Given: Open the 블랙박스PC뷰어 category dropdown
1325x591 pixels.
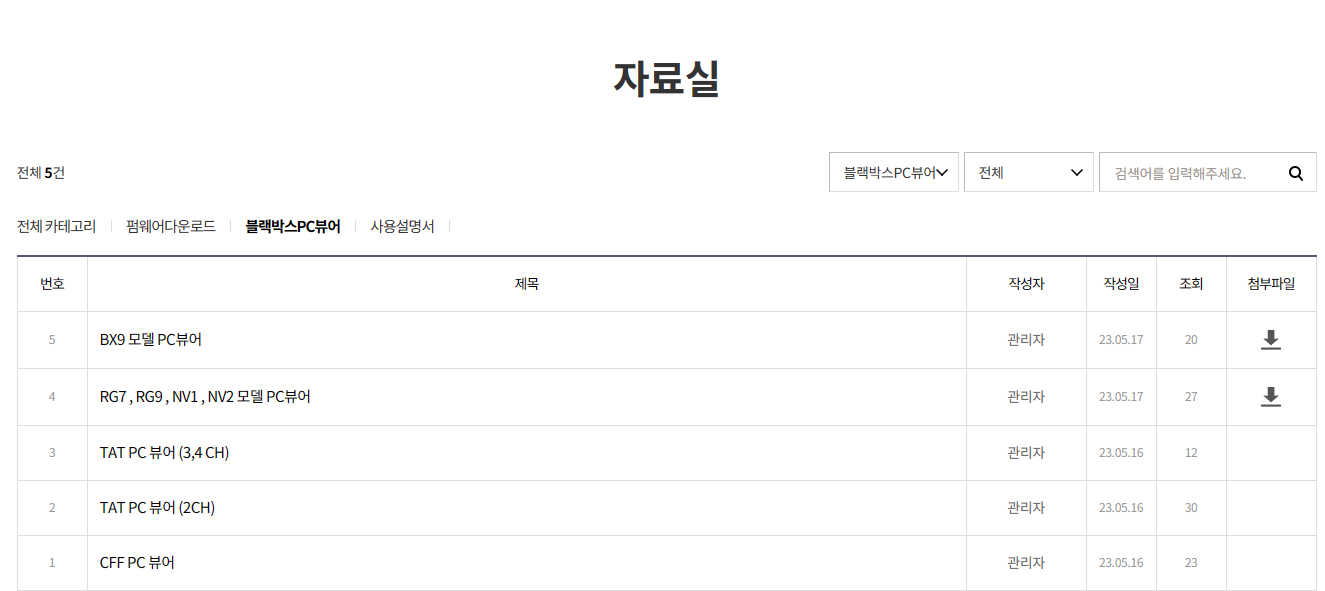Looking at the screenshot, I should click(x=894, y=172).
